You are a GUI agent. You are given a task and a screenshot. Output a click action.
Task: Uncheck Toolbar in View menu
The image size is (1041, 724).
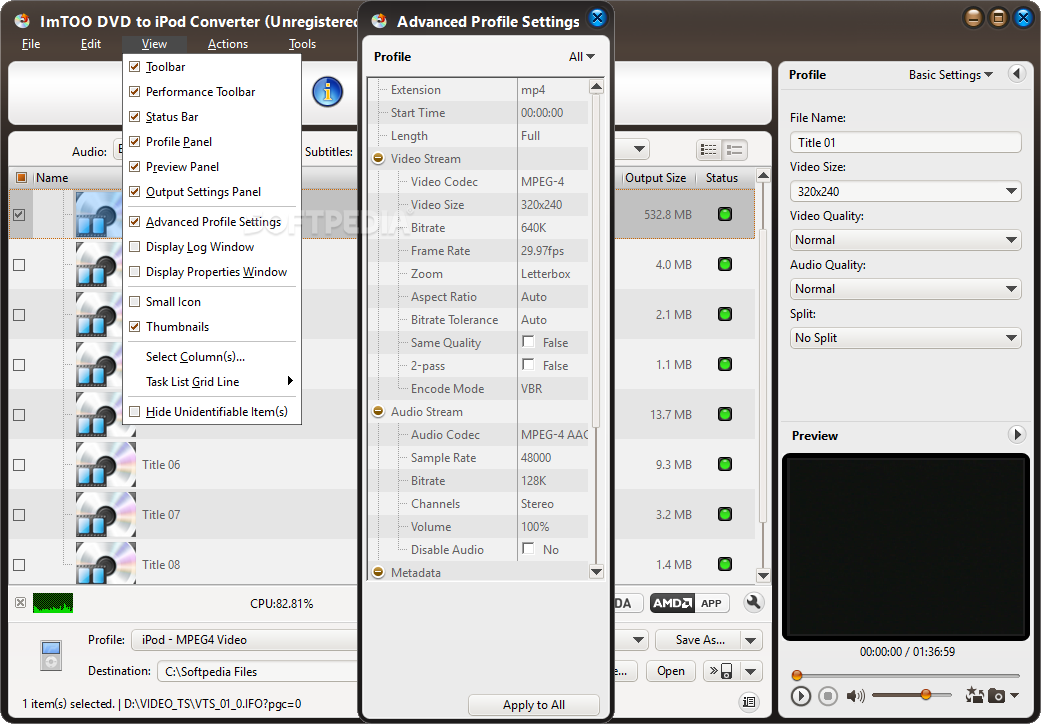click(x=134, y=66)
